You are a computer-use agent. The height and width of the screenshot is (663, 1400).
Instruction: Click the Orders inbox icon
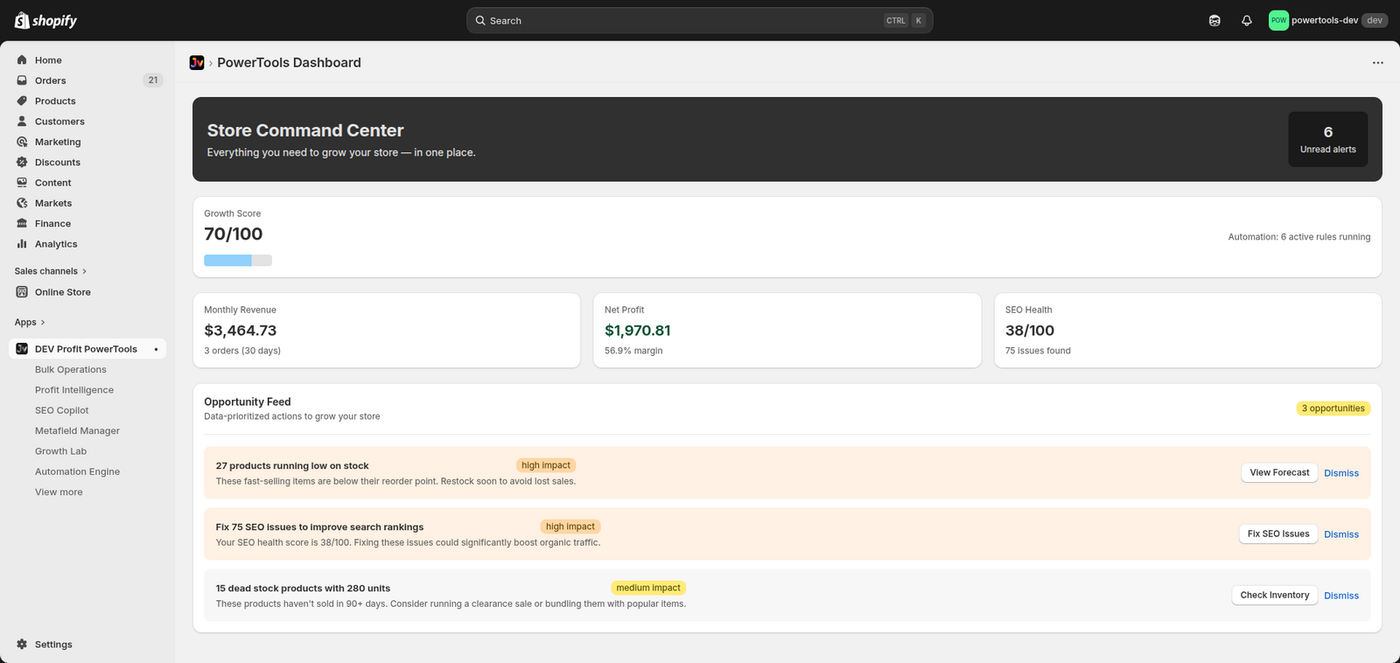(x=22, y=80)
